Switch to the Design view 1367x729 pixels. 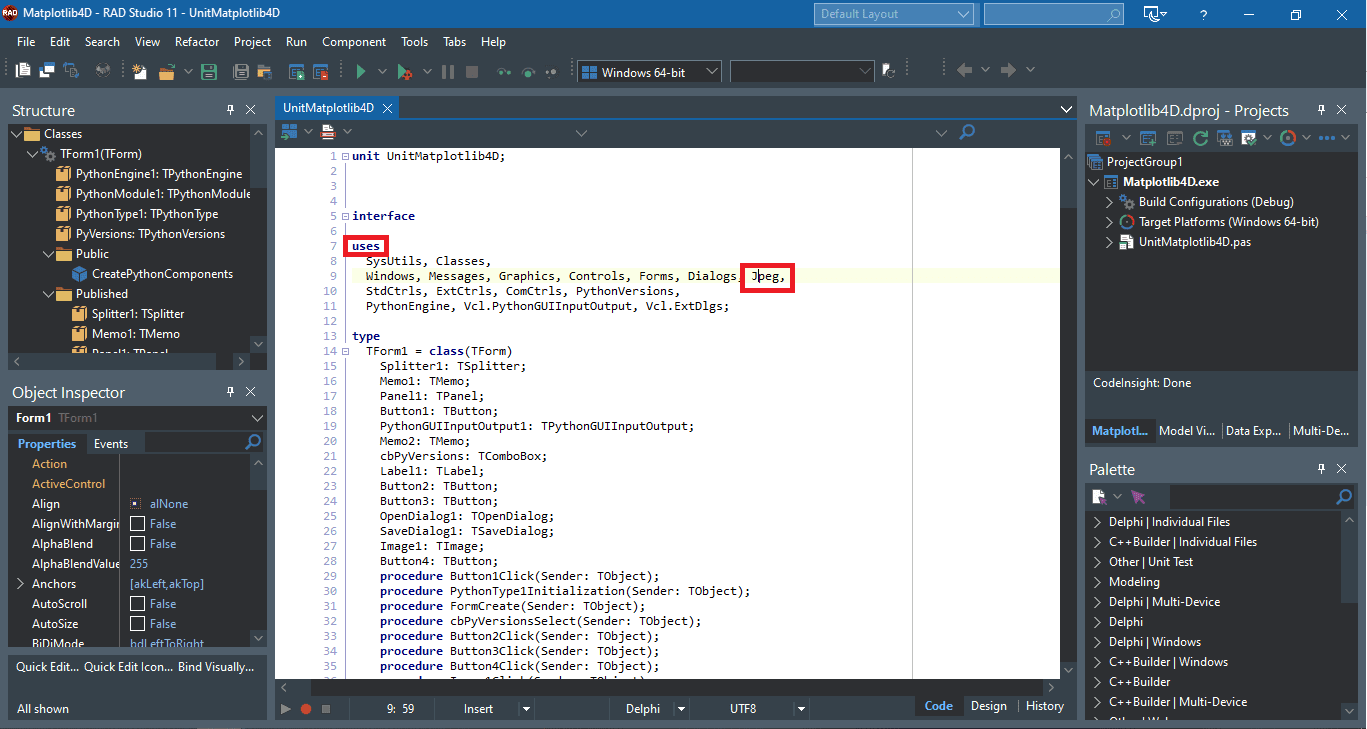coord(988,705)
